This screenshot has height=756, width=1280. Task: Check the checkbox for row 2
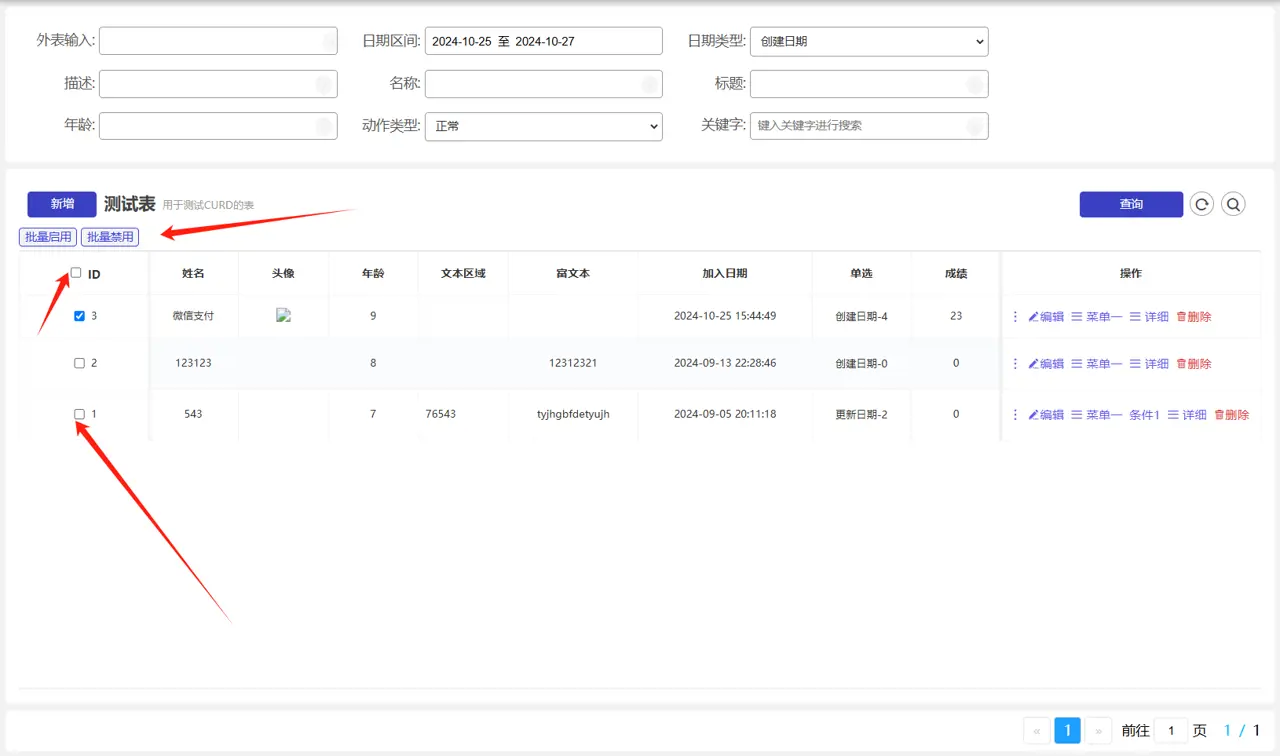[x=80, y=363]
